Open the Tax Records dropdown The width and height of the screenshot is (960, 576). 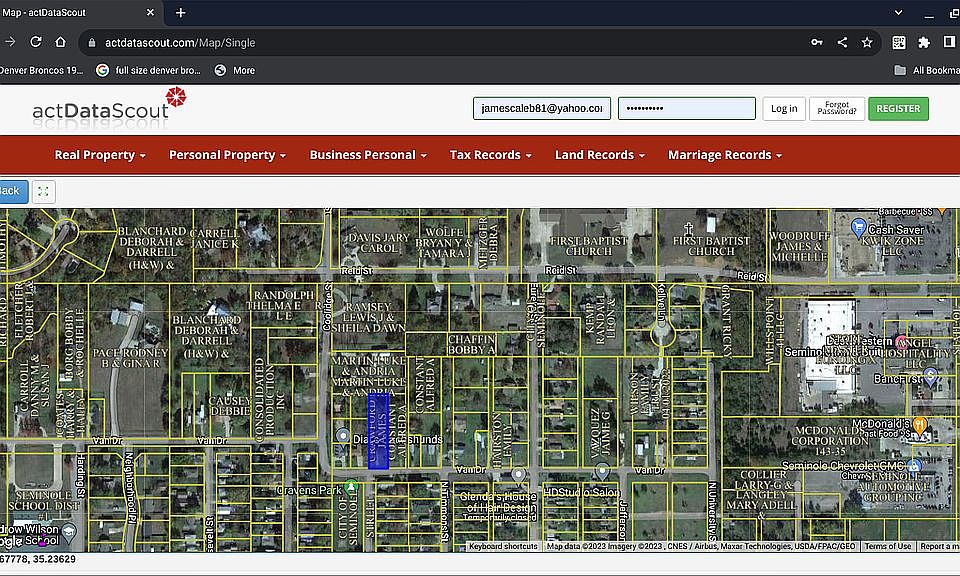[490, 155]
